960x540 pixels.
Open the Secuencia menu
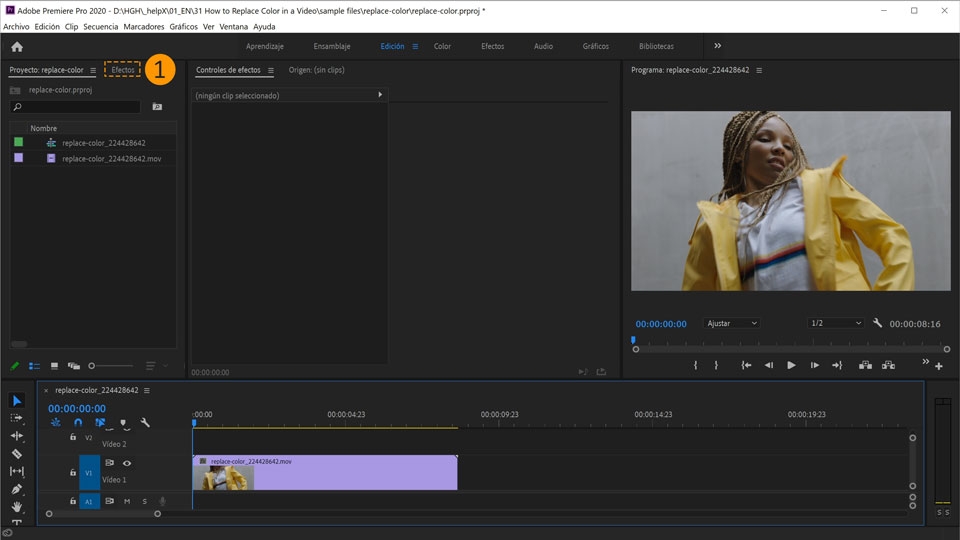(x=100, y=26)
